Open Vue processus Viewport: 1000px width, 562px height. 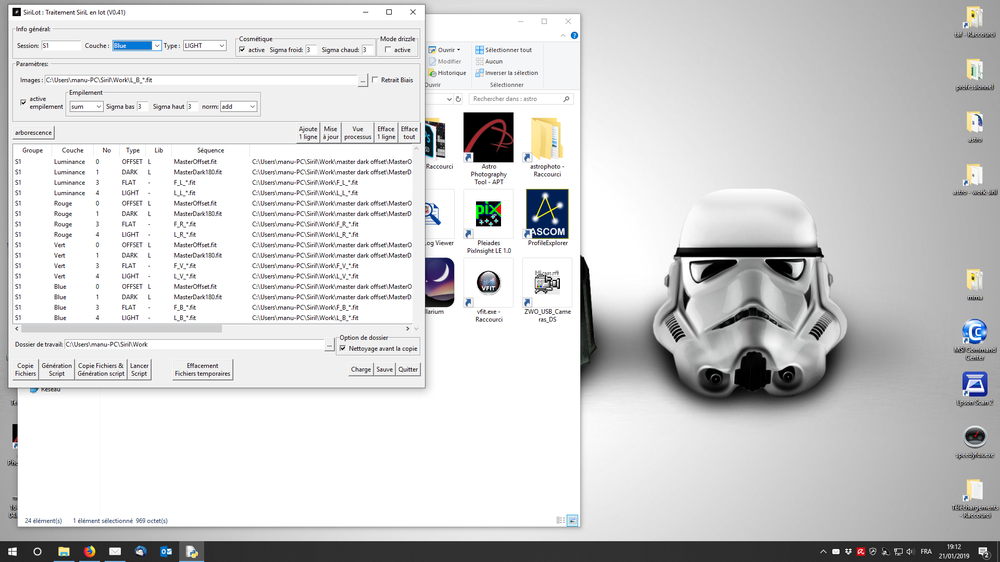pyautogui.click(x=358, y=133)
